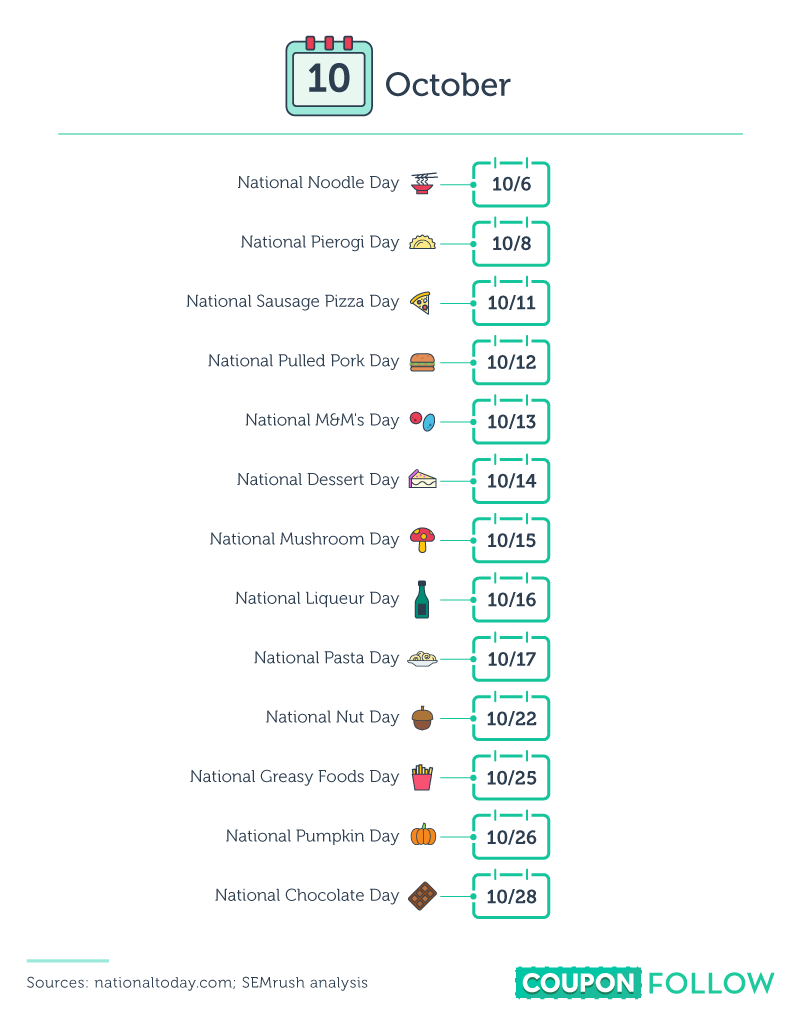The image size is (801, 1032).
Task: Click the sausage pizza slice icon
Action: pyautogui.click(x=421, y=302)
